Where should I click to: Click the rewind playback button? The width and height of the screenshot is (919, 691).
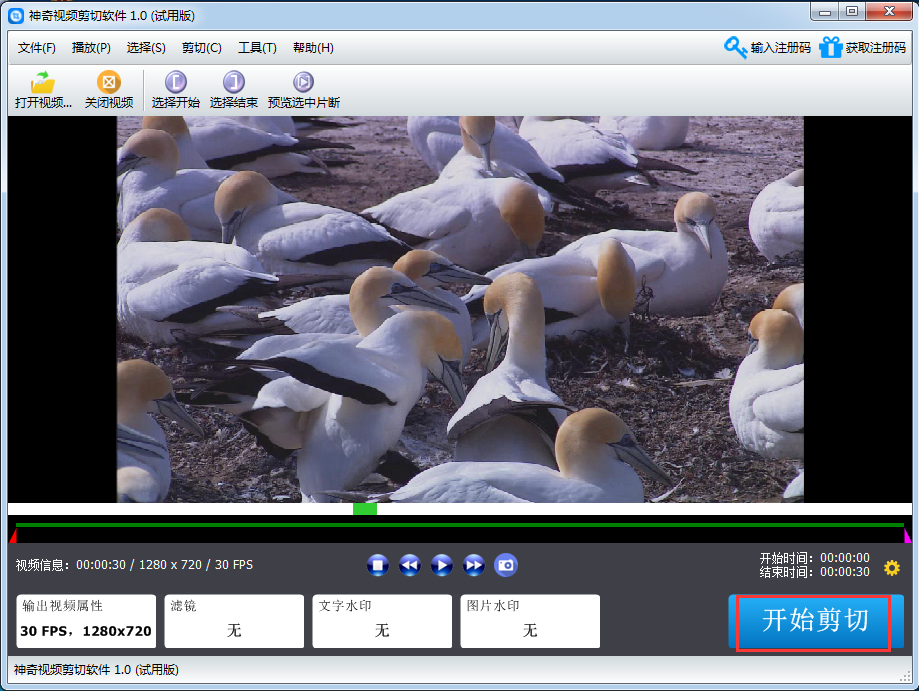pos(409,565)
